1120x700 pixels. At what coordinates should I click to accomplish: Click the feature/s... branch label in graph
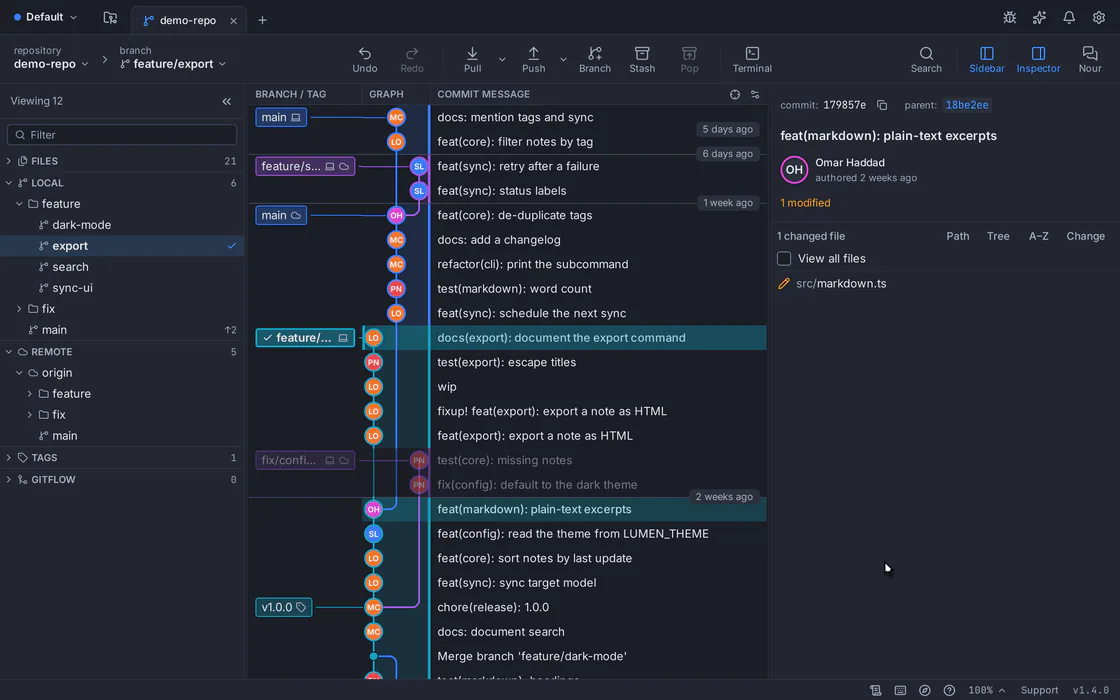point(305,166)
